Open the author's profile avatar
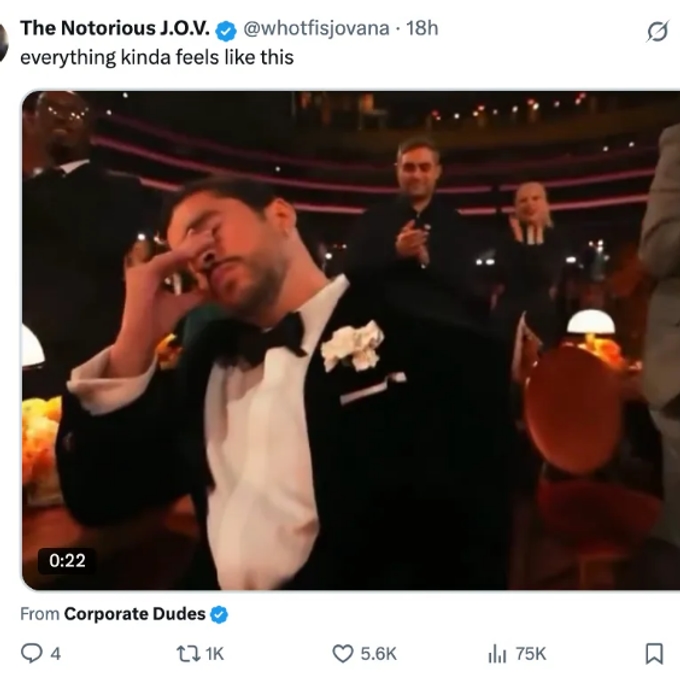 [x=4, y=40]
